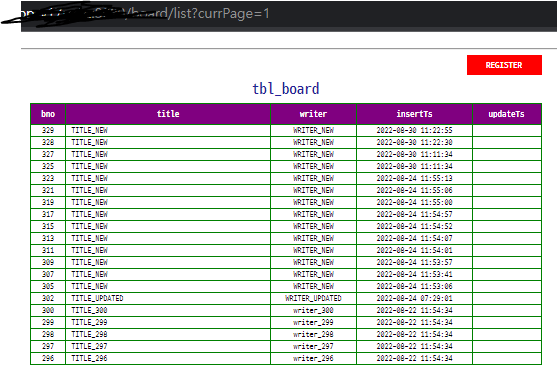Click bno cell 313

(x=48, y=238)
